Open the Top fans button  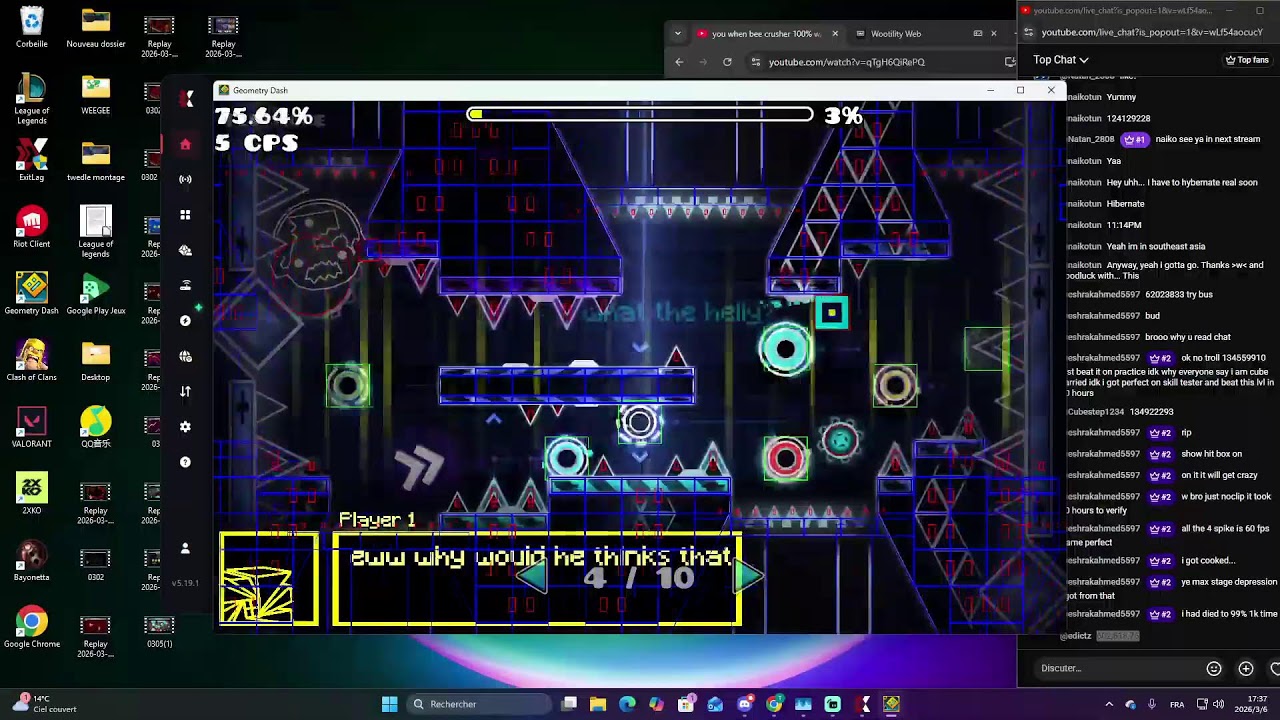pos(1247,60)
